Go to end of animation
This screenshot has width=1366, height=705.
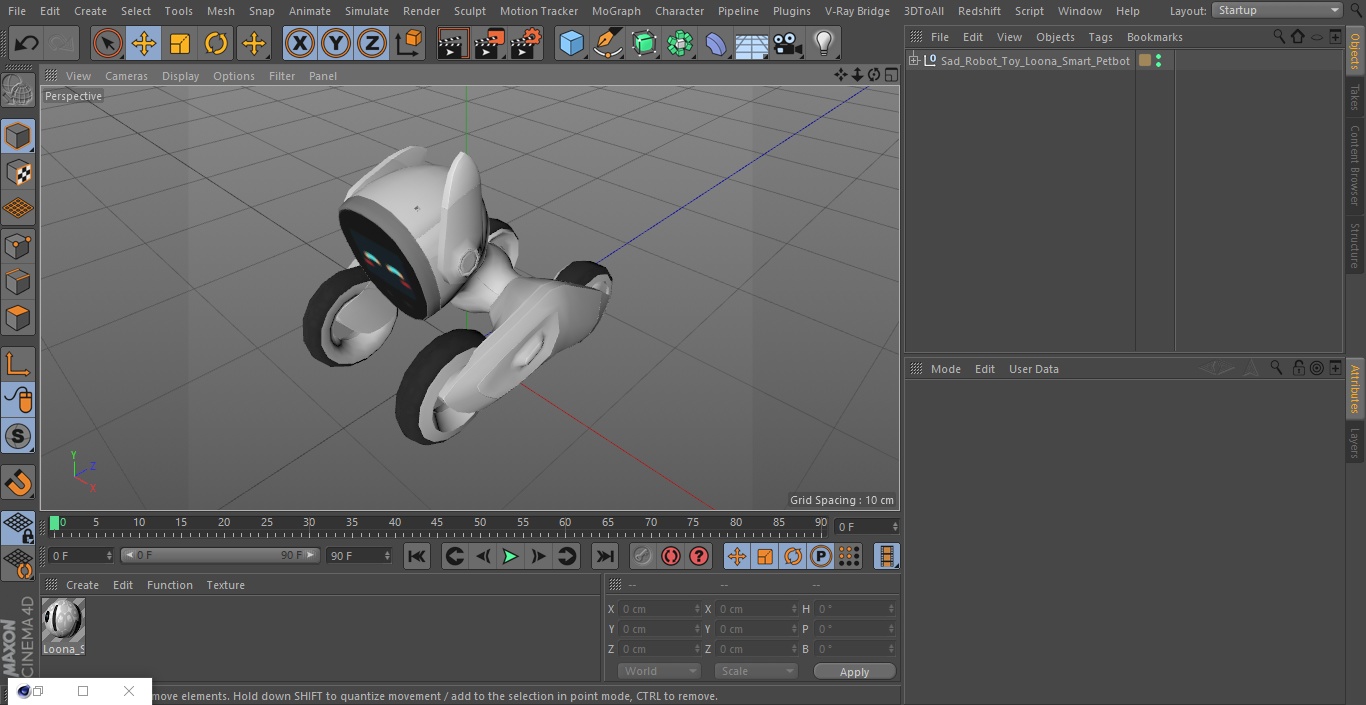point(605,556)
